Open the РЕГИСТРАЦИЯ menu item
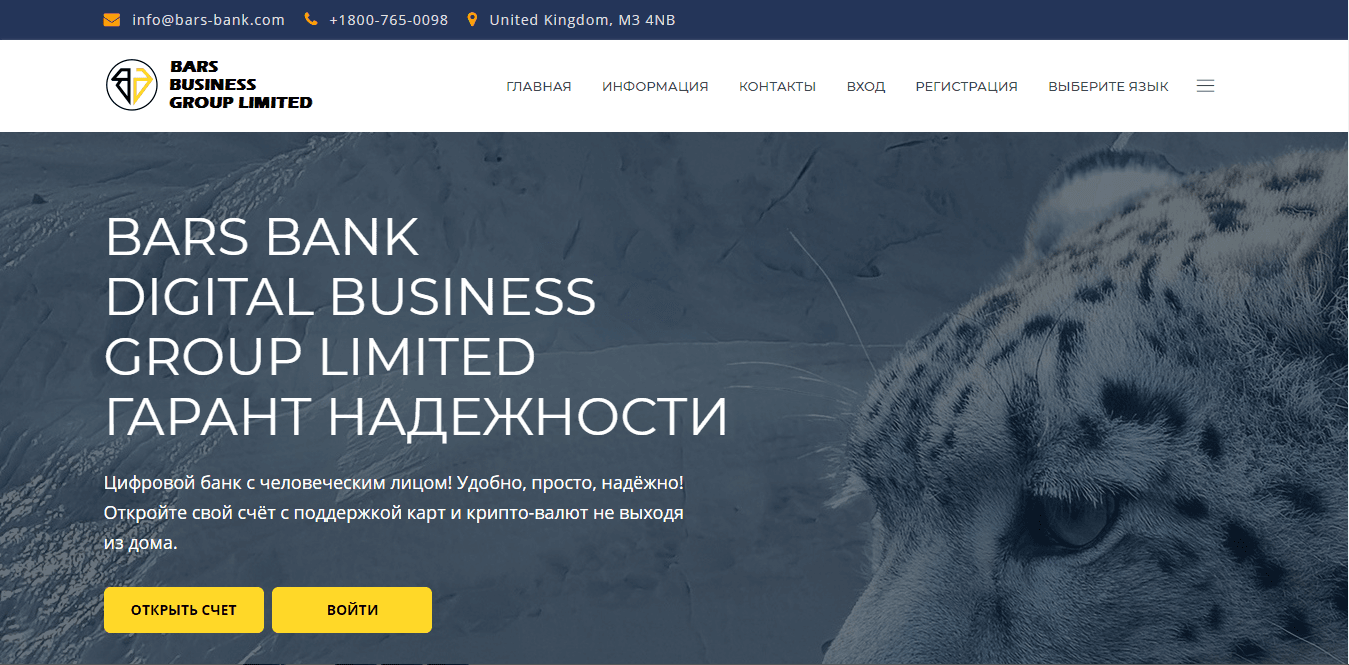 click(x=966, y=86)
